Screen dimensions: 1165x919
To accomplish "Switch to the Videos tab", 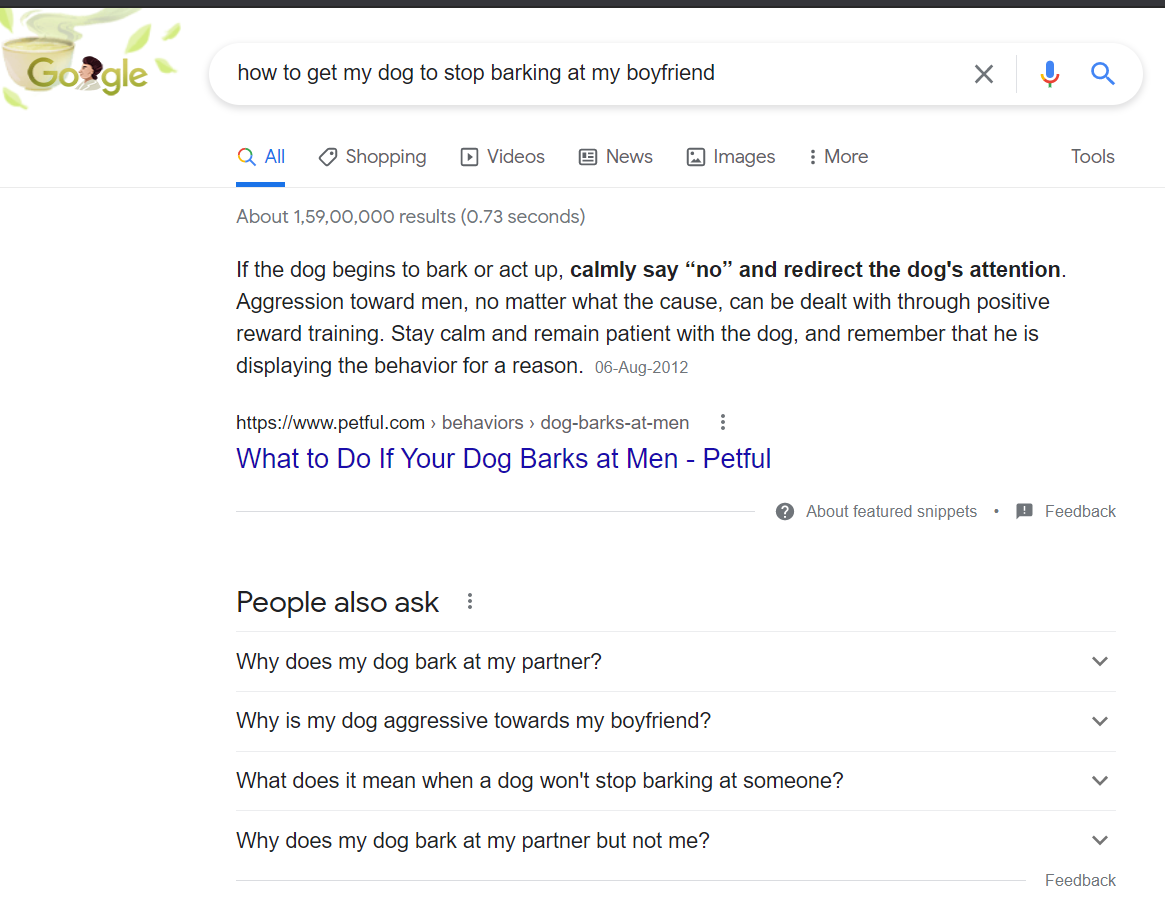I will [x=502, y=157].
